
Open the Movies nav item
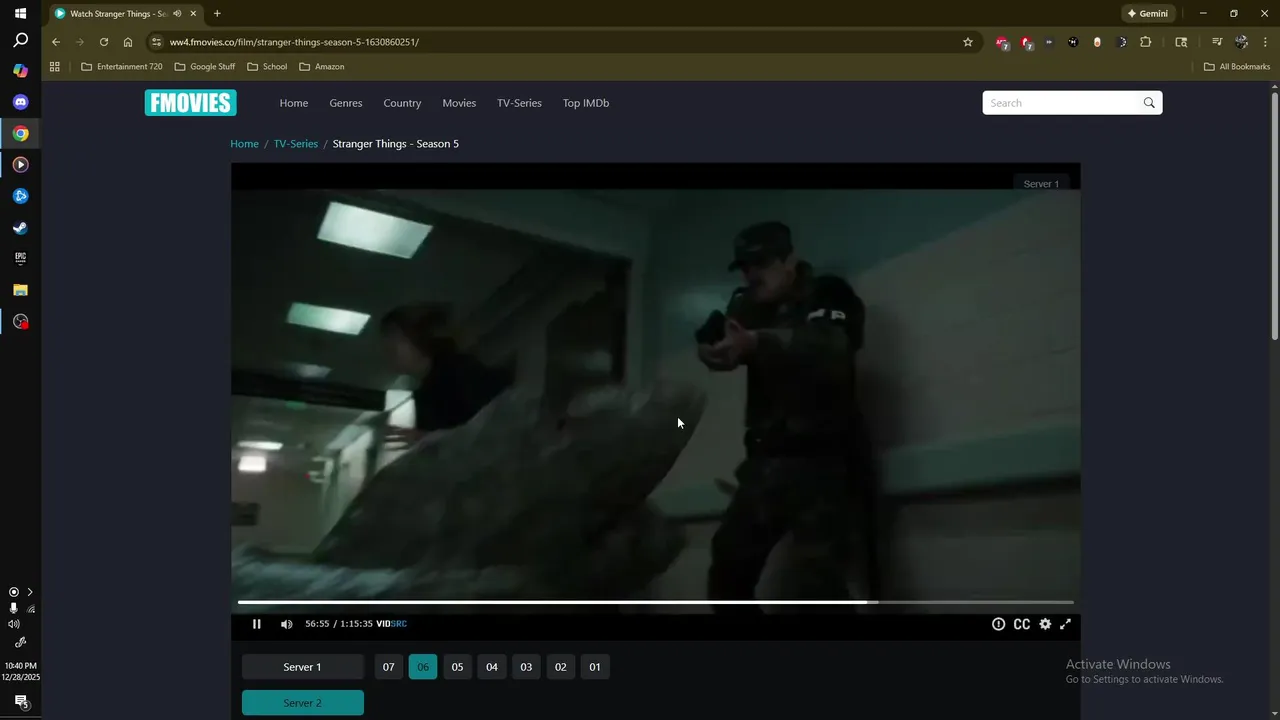459,103
